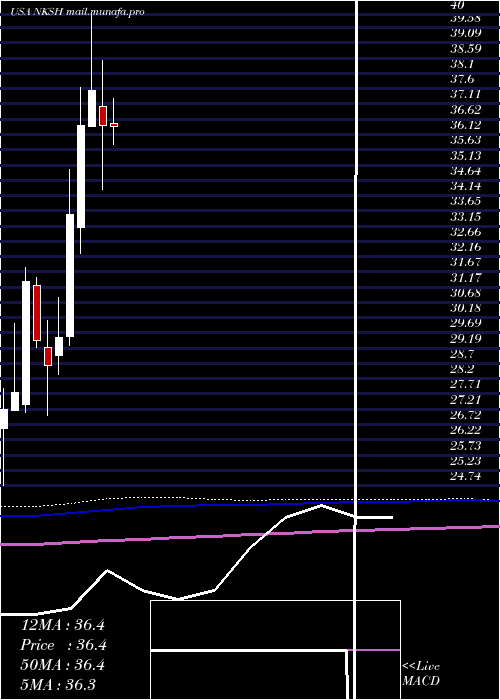
Task: Click the <<Live MACD label
Action: pos(421,674)
